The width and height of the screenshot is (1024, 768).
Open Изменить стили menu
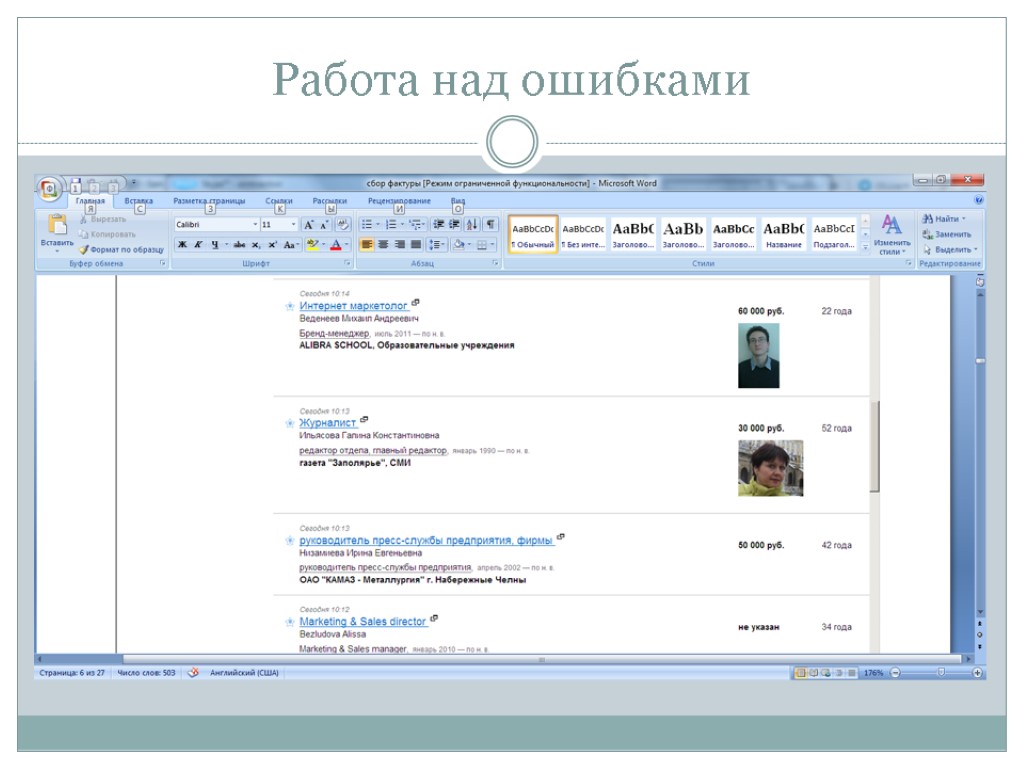pos(891,234)
